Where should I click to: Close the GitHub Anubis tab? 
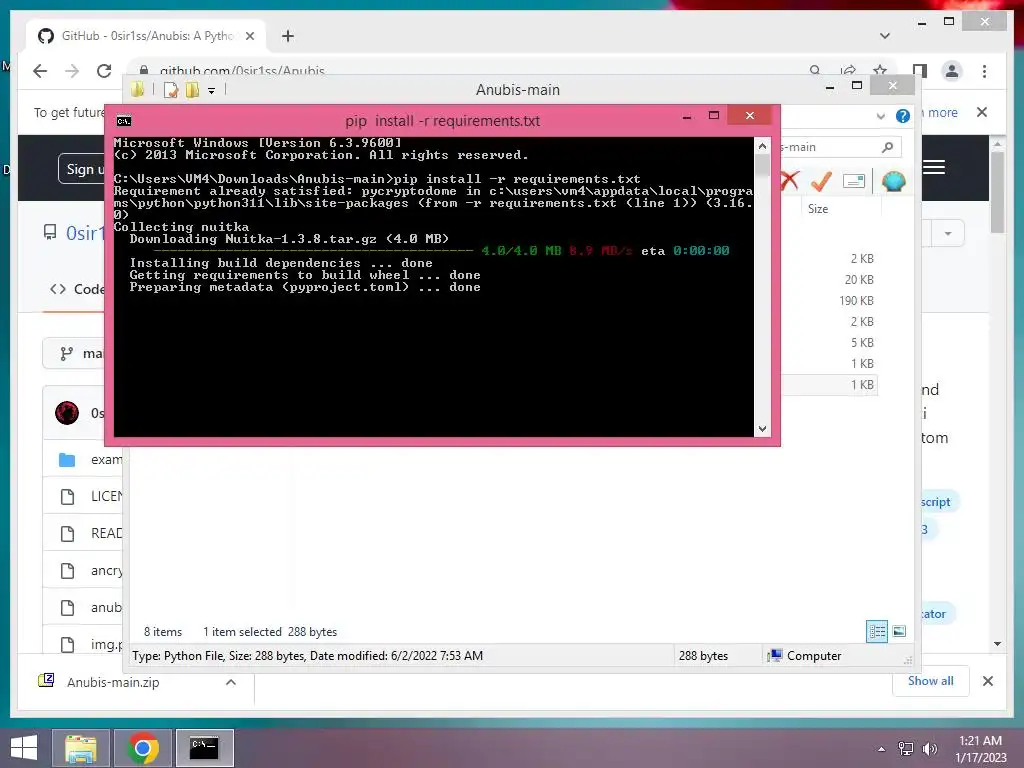[249, 36]
